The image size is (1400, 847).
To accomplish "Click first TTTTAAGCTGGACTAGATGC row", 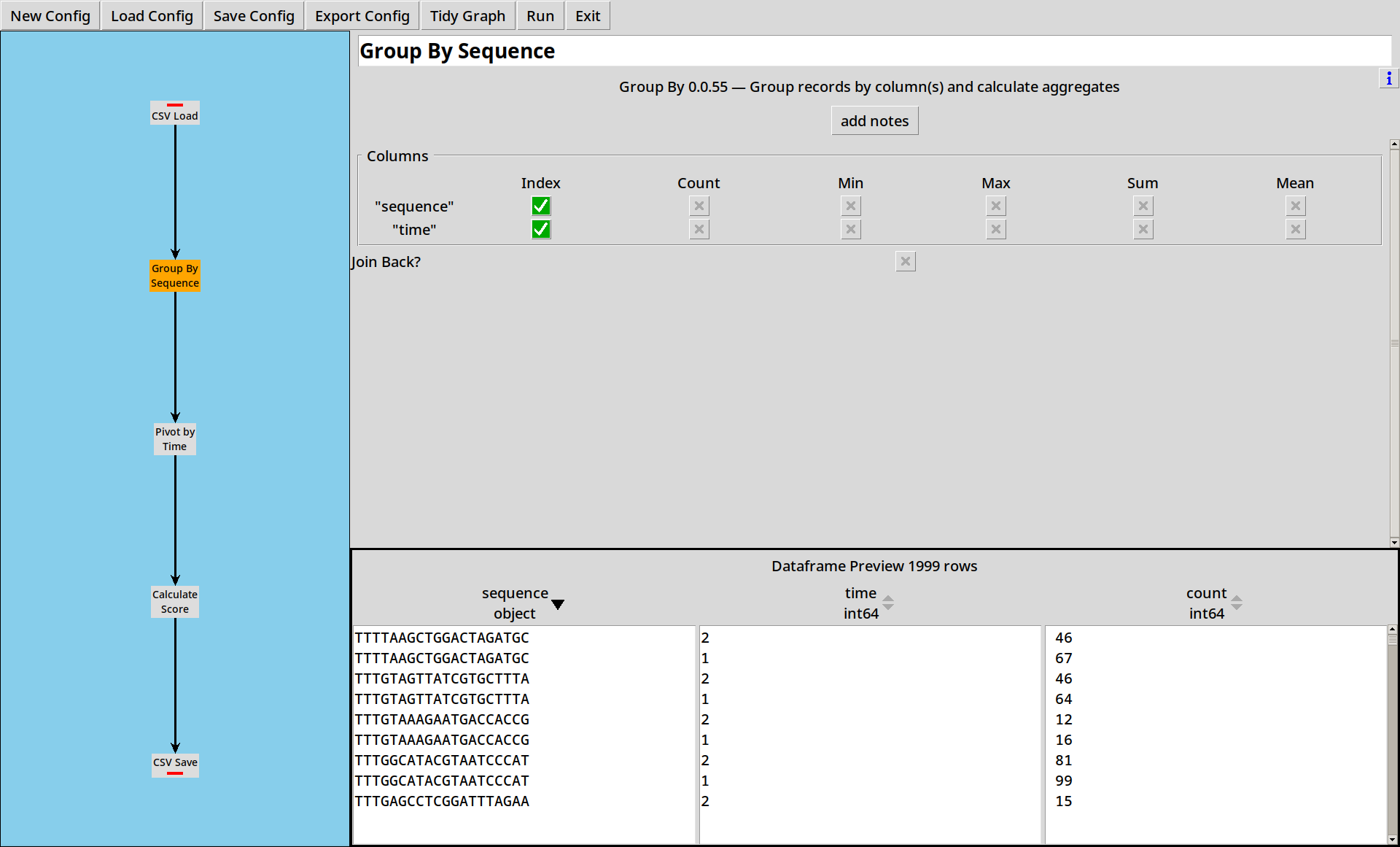I will pyautogui.click(x=442, y=638).
